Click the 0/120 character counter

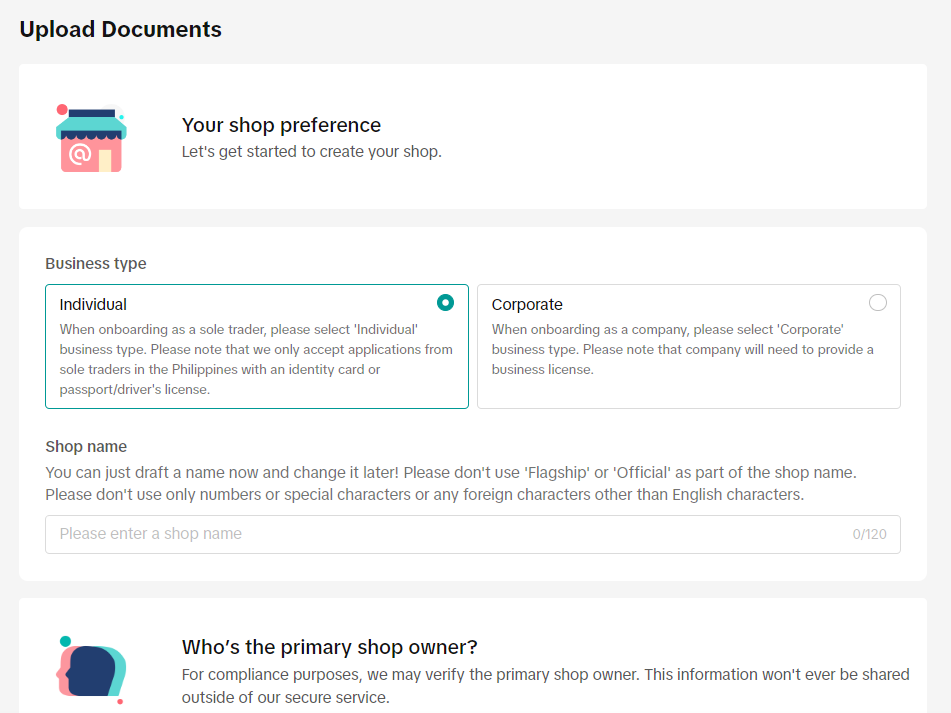click(x=870, y=534)
